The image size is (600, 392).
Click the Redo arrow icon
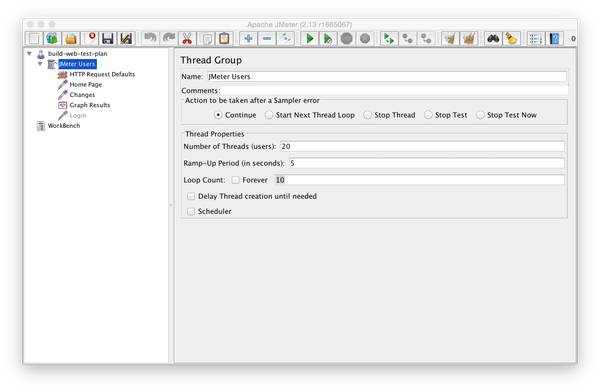coord(169,39)
